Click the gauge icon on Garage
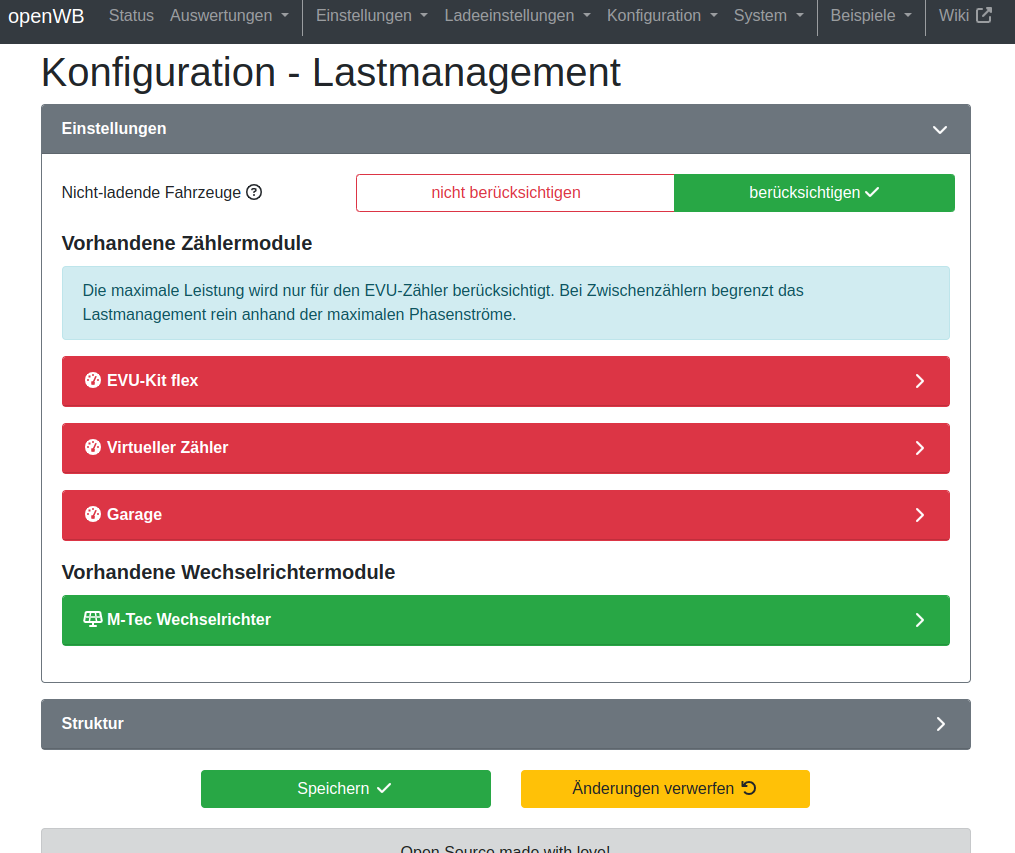The width and height of the screenshot is (1015, 853). (x=93, y=515)
